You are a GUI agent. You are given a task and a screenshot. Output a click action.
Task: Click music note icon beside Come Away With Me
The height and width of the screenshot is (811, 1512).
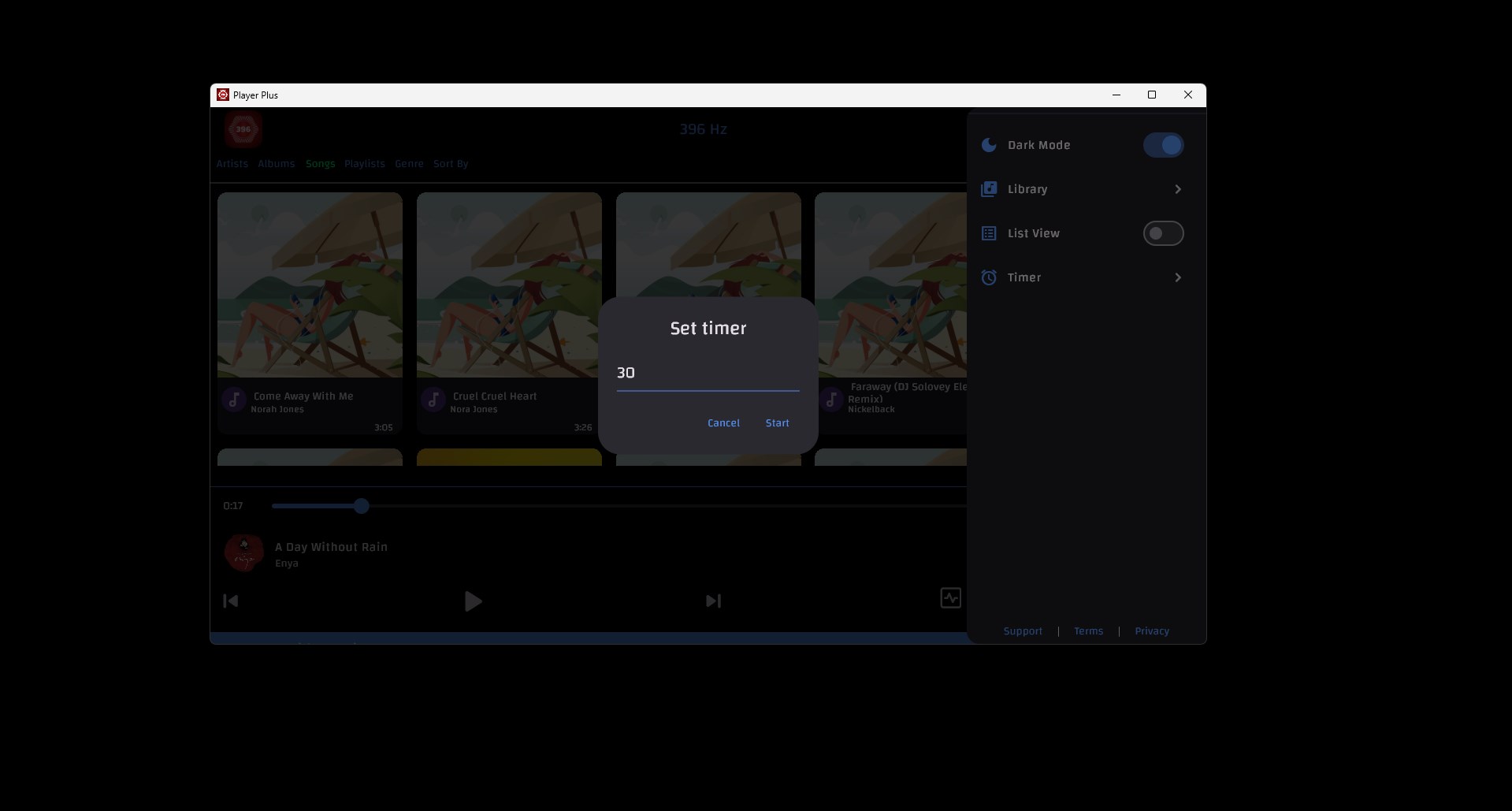234,400
